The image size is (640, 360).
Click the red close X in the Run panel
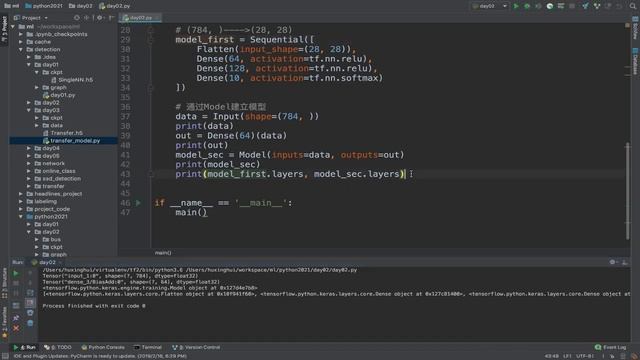coord(16,328)
